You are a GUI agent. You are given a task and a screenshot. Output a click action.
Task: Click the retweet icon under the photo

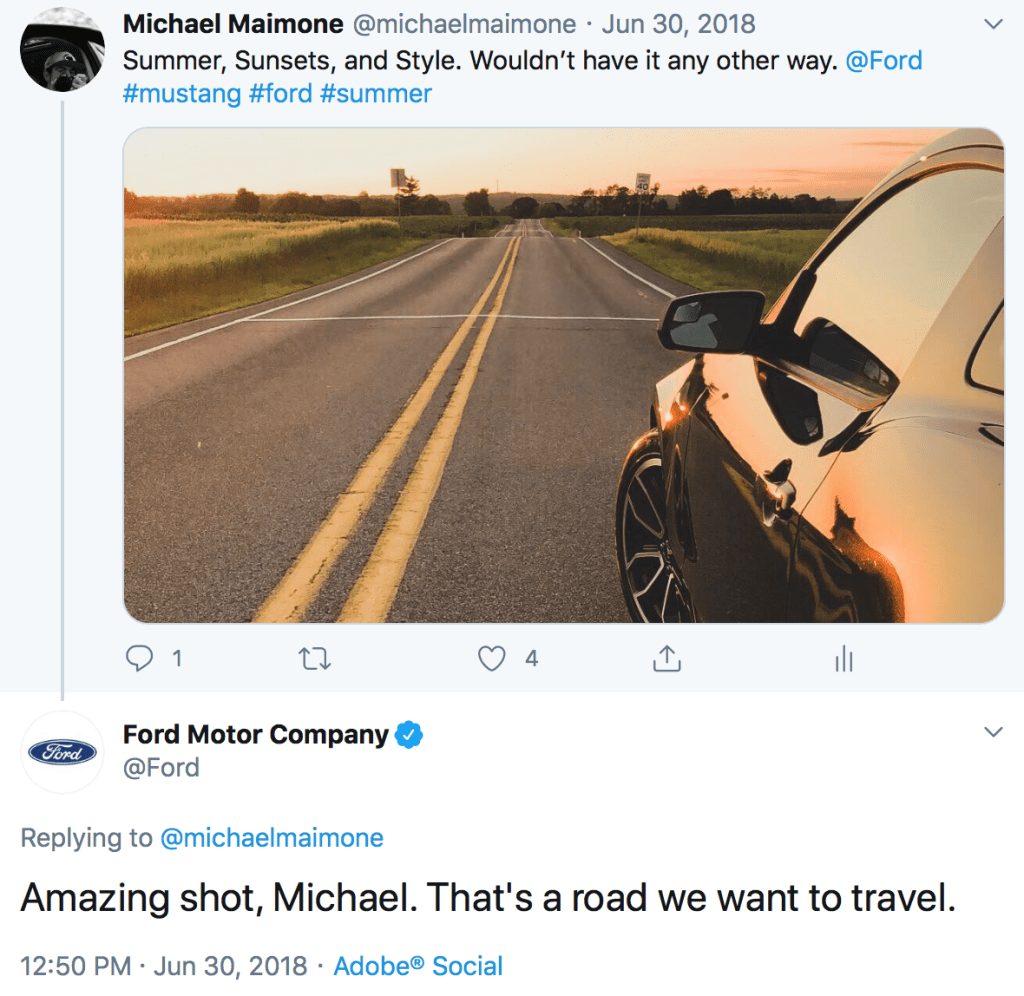[x=314, y=658]
